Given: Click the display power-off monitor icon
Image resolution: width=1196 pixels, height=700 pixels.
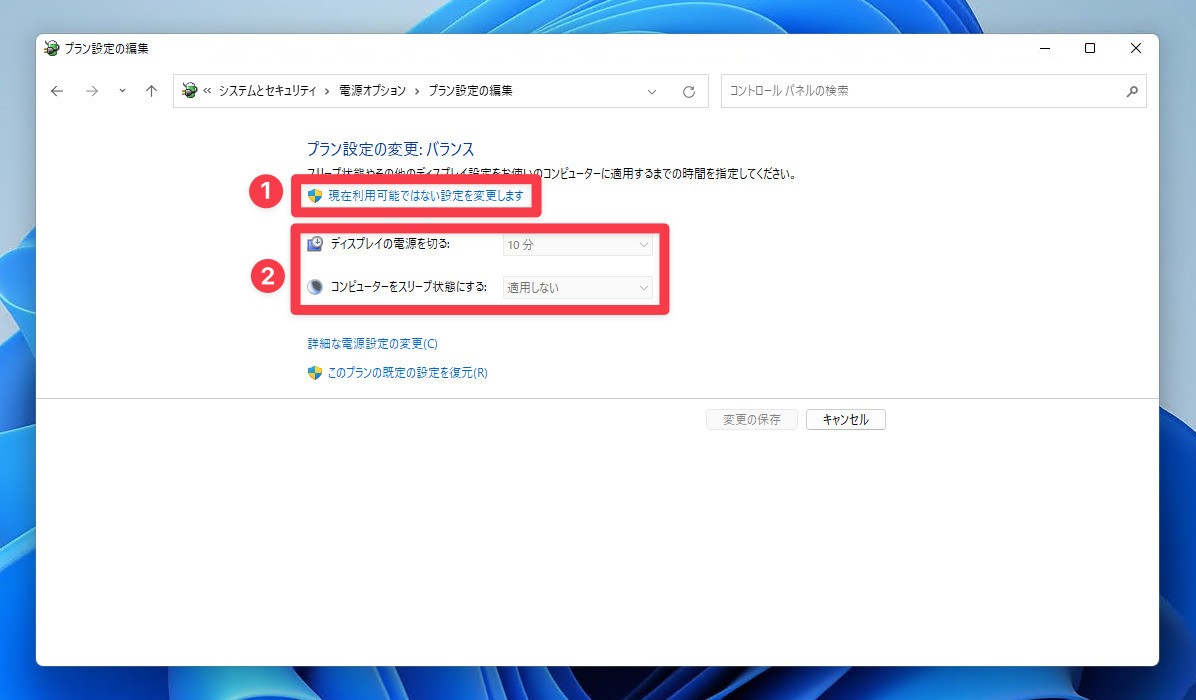Looking at the screenshot, I should [315, 244].
